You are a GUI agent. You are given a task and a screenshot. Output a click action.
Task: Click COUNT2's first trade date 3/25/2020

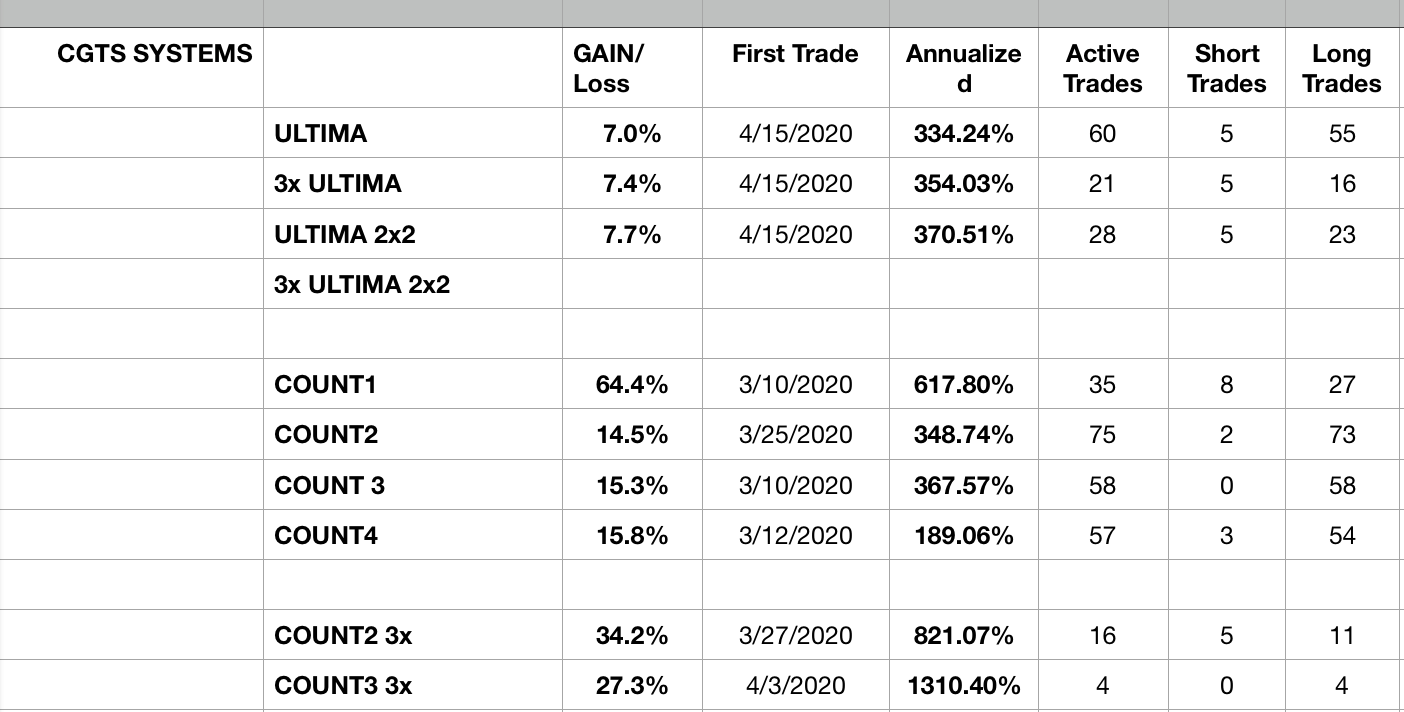pos(795,435)
